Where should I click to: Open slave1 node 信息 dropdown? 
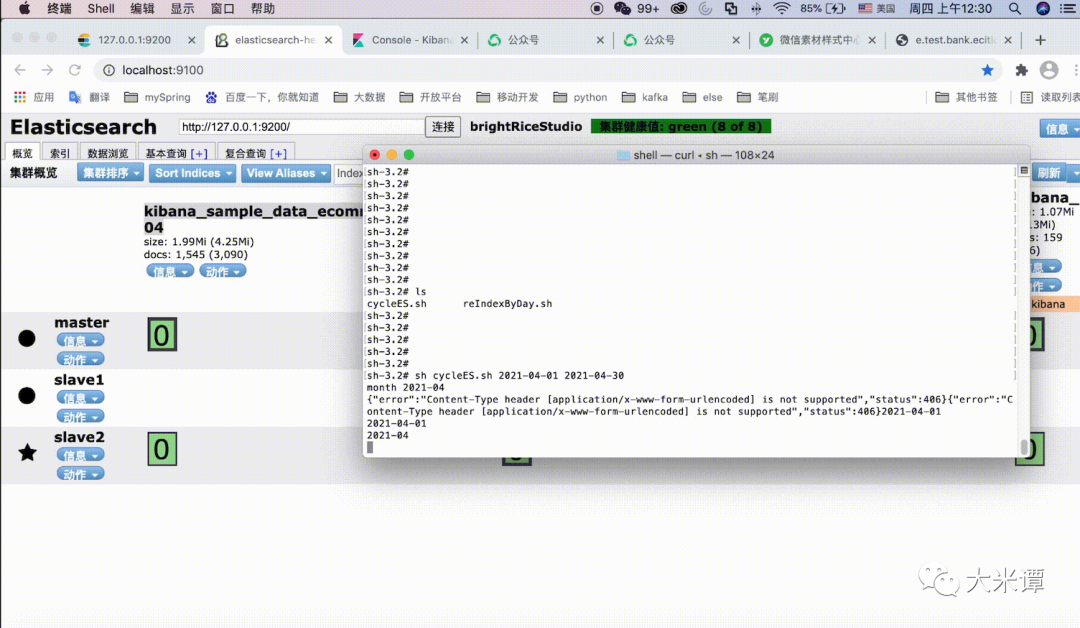click(x=81, y=397)
